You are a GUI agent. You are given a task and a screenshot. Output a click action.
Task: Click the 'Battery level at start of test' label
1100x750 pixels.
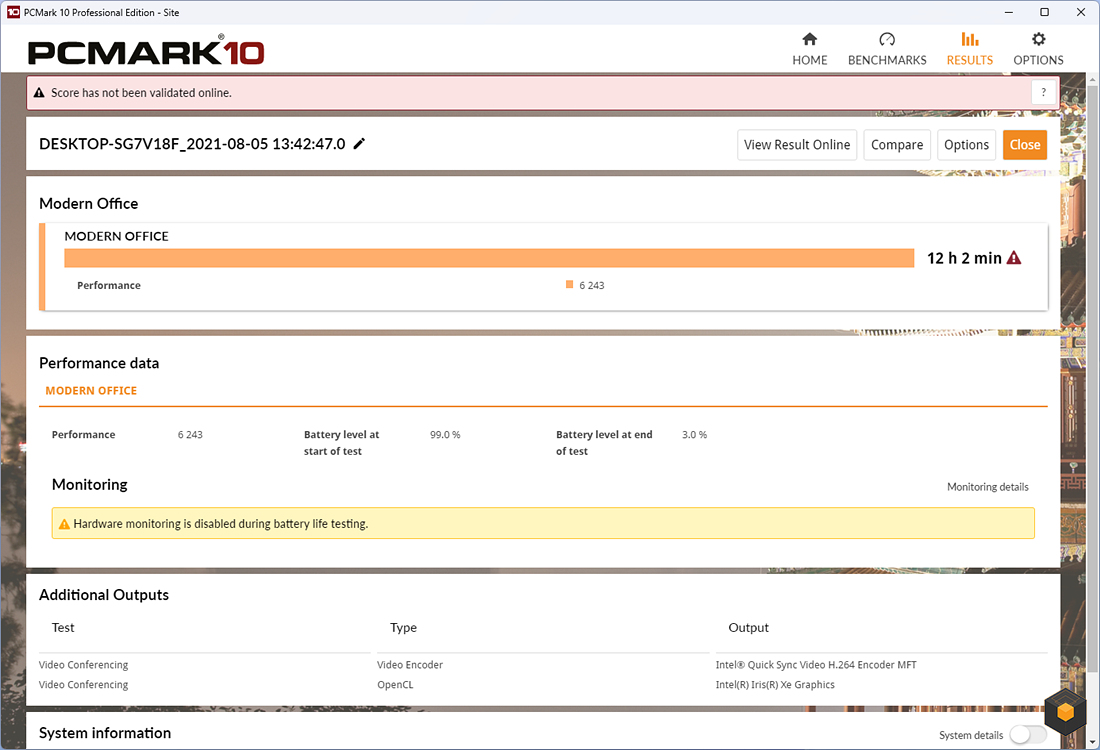point(342,443)
